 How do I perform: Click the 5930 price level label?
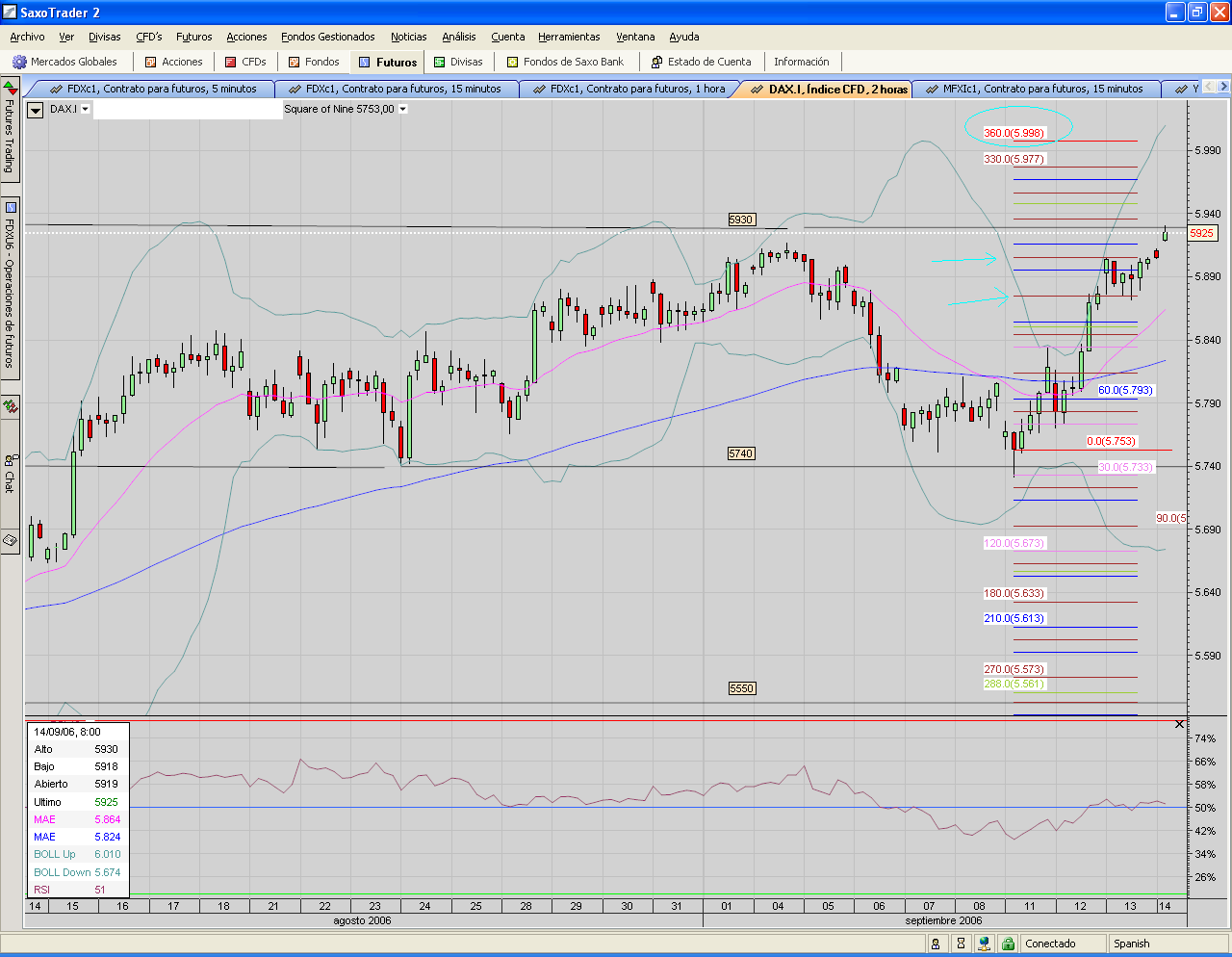(x=741, y=220)
